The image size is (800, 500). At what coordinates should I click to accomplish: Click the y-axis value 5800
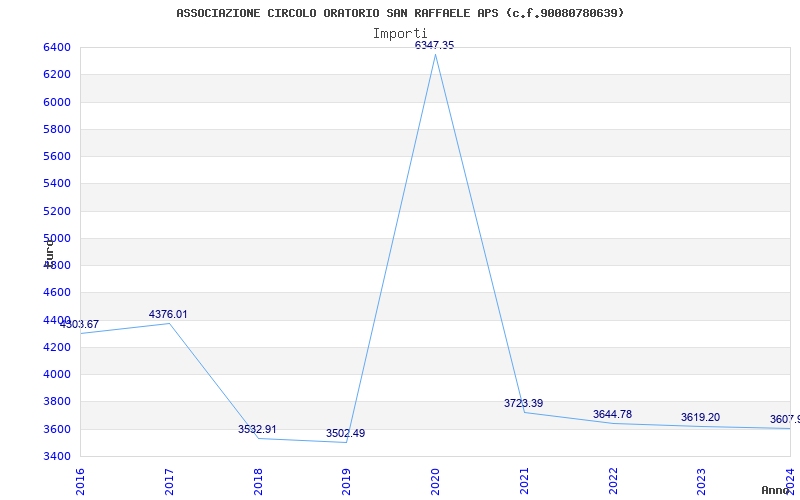point(57,129)
